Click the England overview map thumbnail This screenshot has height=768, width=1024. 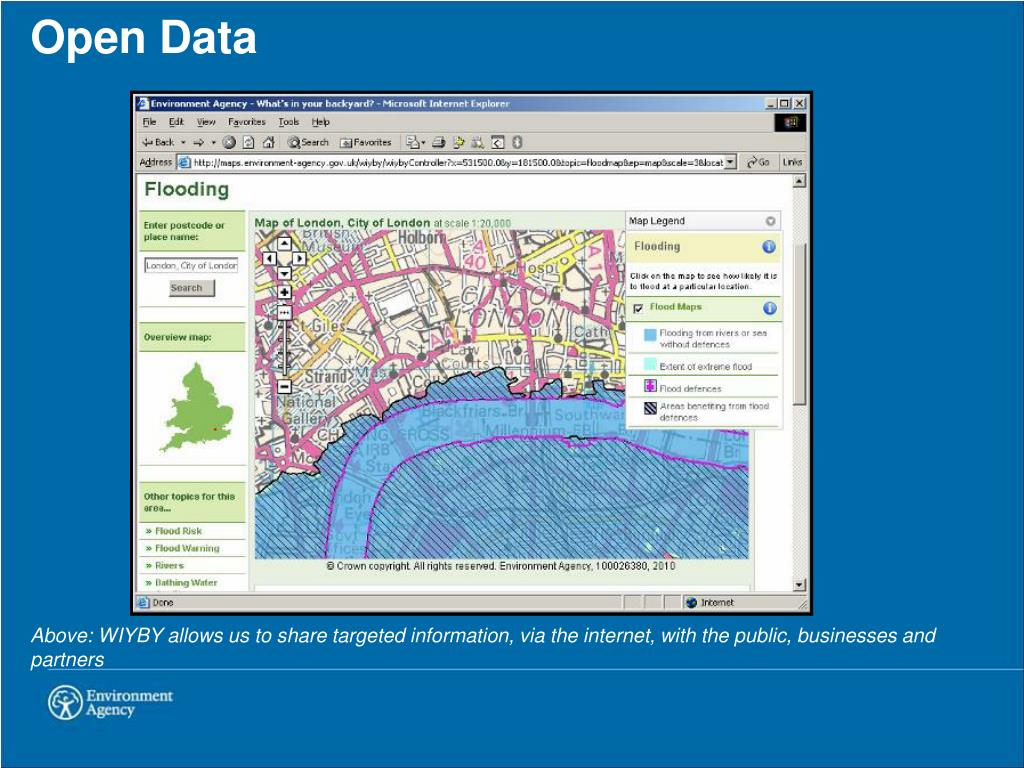197,408
